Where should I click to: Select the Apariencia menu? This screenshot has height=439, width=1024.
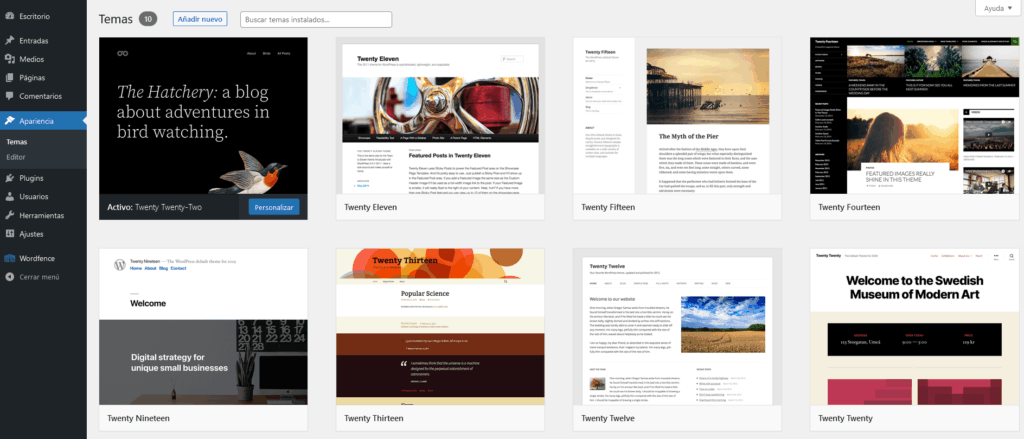click(43, 121)
